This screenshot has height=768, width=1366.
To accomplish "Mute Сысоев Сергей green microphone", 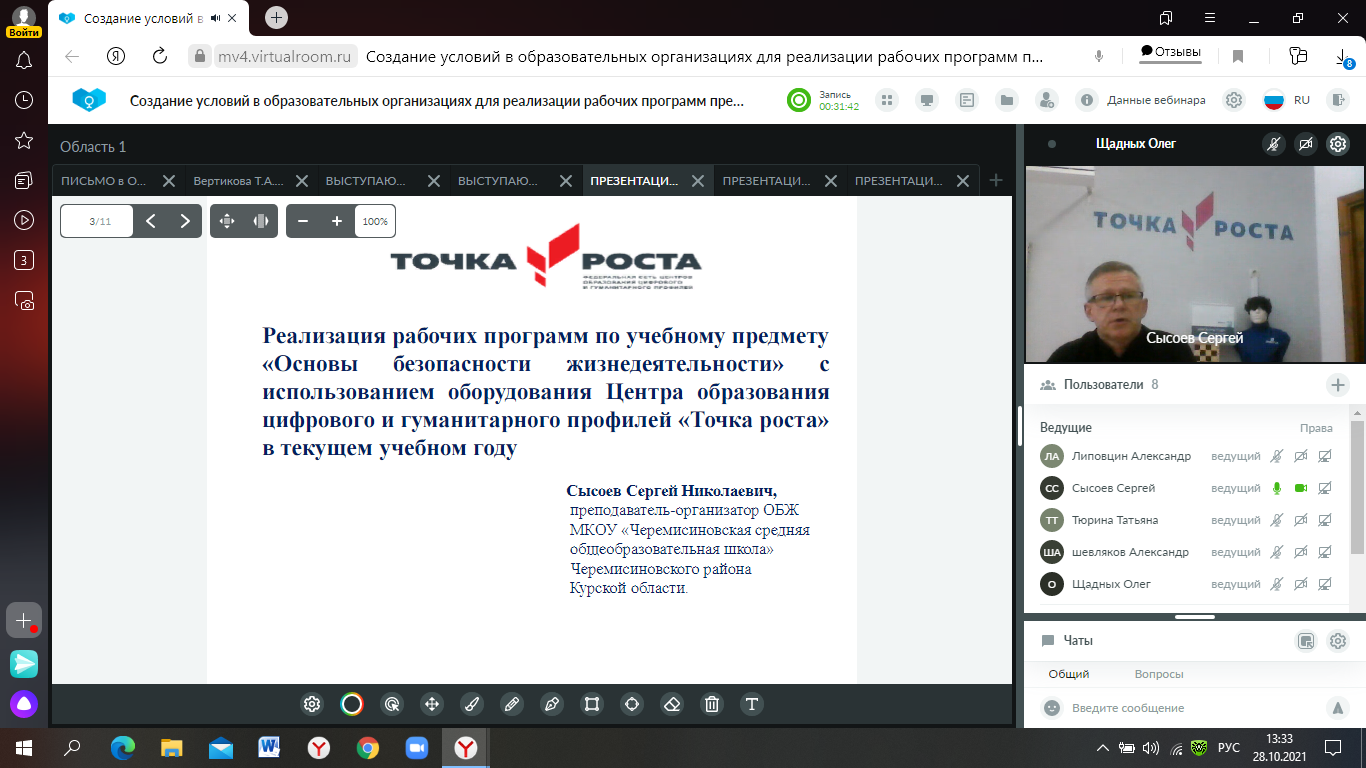I will tap(1276, 488).
